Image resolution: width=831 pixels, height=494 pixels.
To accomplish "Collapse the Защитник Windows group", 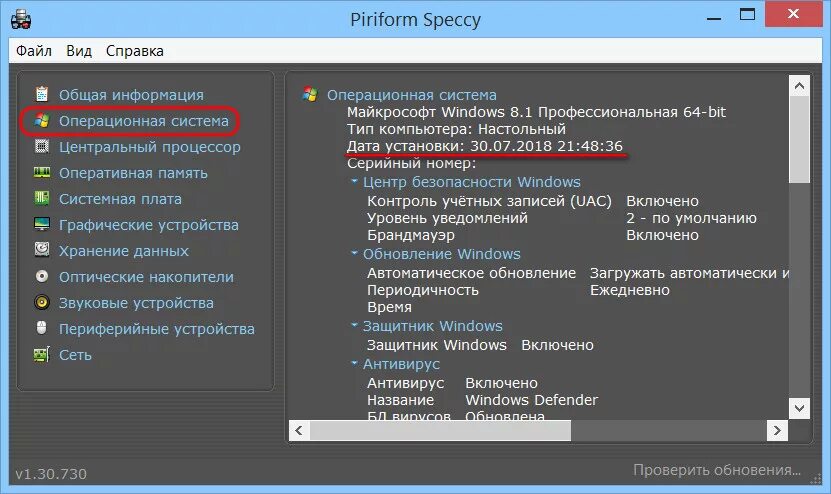I will coord(355,325).
